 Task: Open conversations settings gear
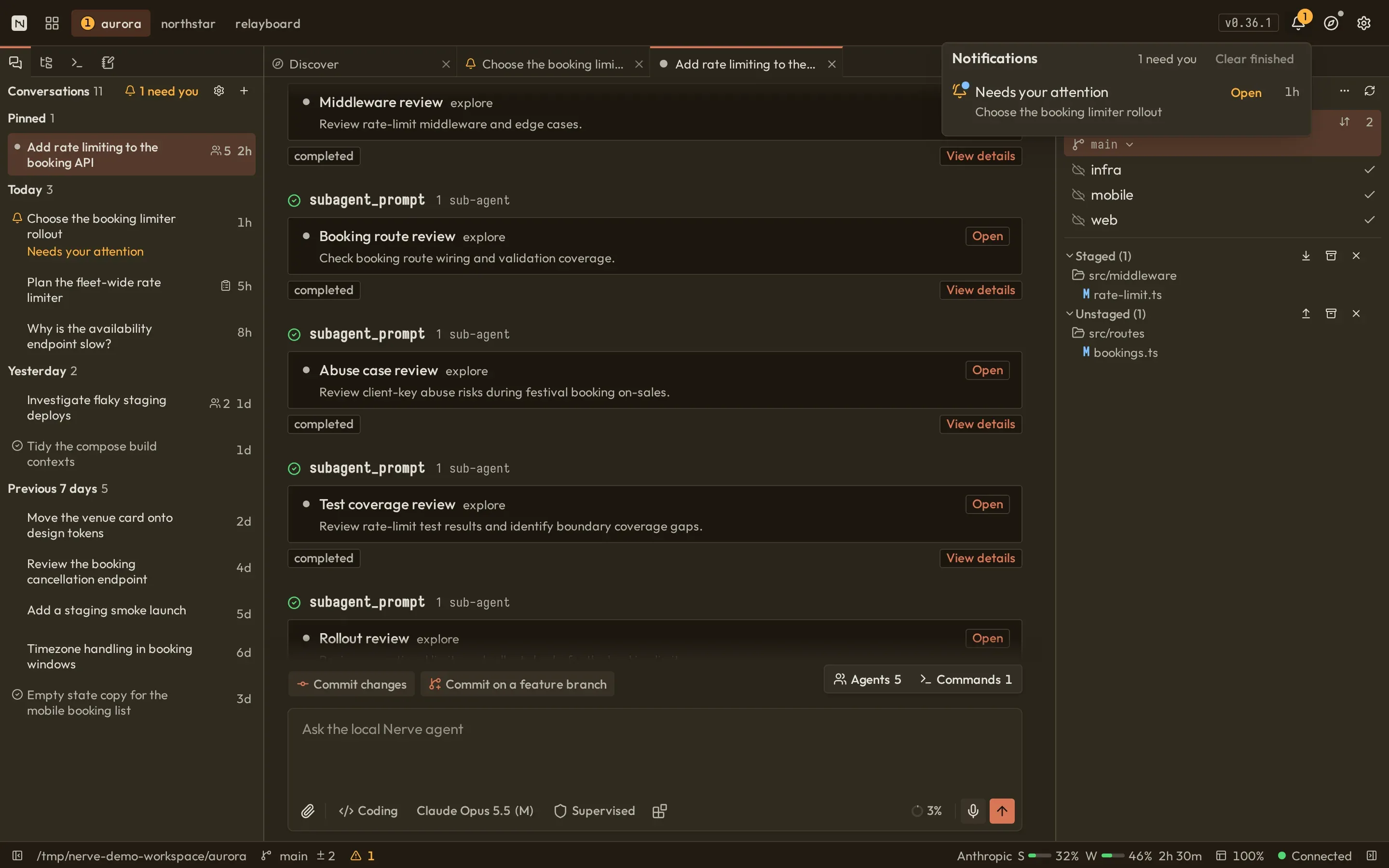tap(218, 91)
